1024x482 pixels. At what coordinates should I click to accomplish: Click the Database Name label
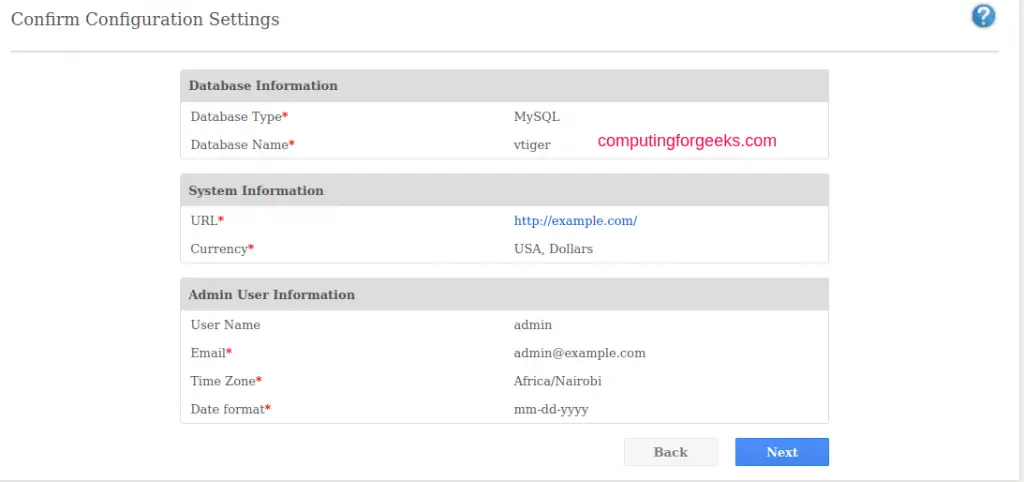pos(242,145)
